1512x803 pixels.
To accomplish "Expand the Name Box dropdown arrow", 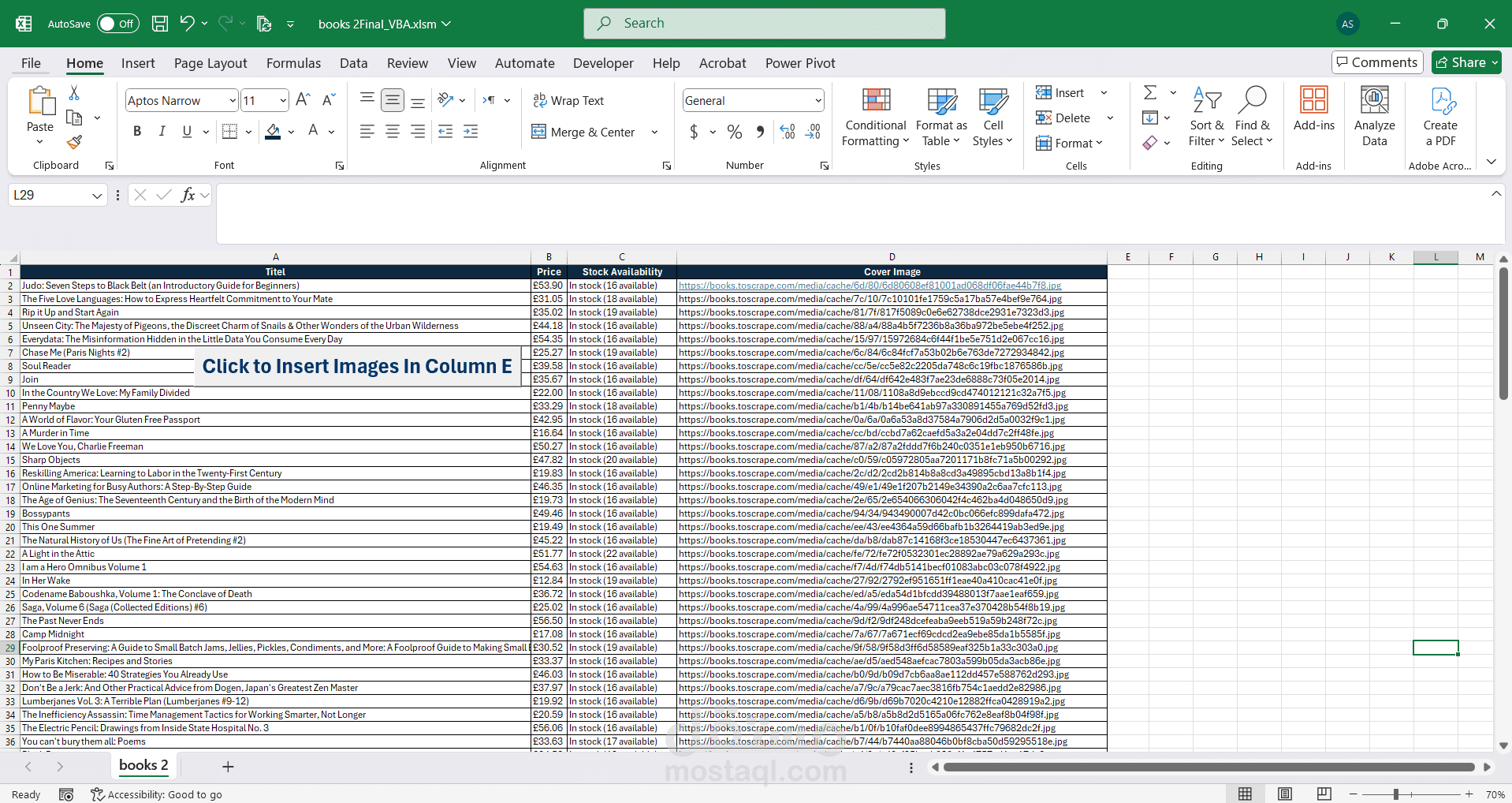I will tap(97, 195).
